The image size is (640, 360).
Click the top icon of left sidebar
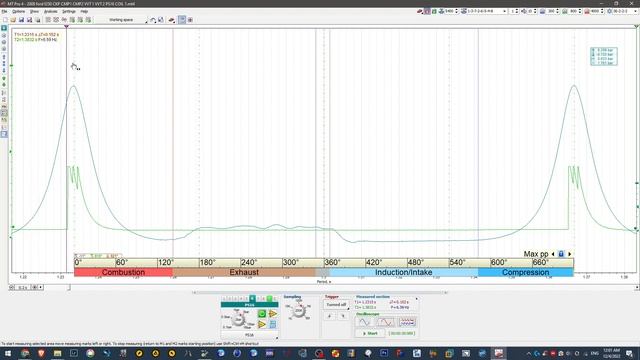(x=4, y=28)
